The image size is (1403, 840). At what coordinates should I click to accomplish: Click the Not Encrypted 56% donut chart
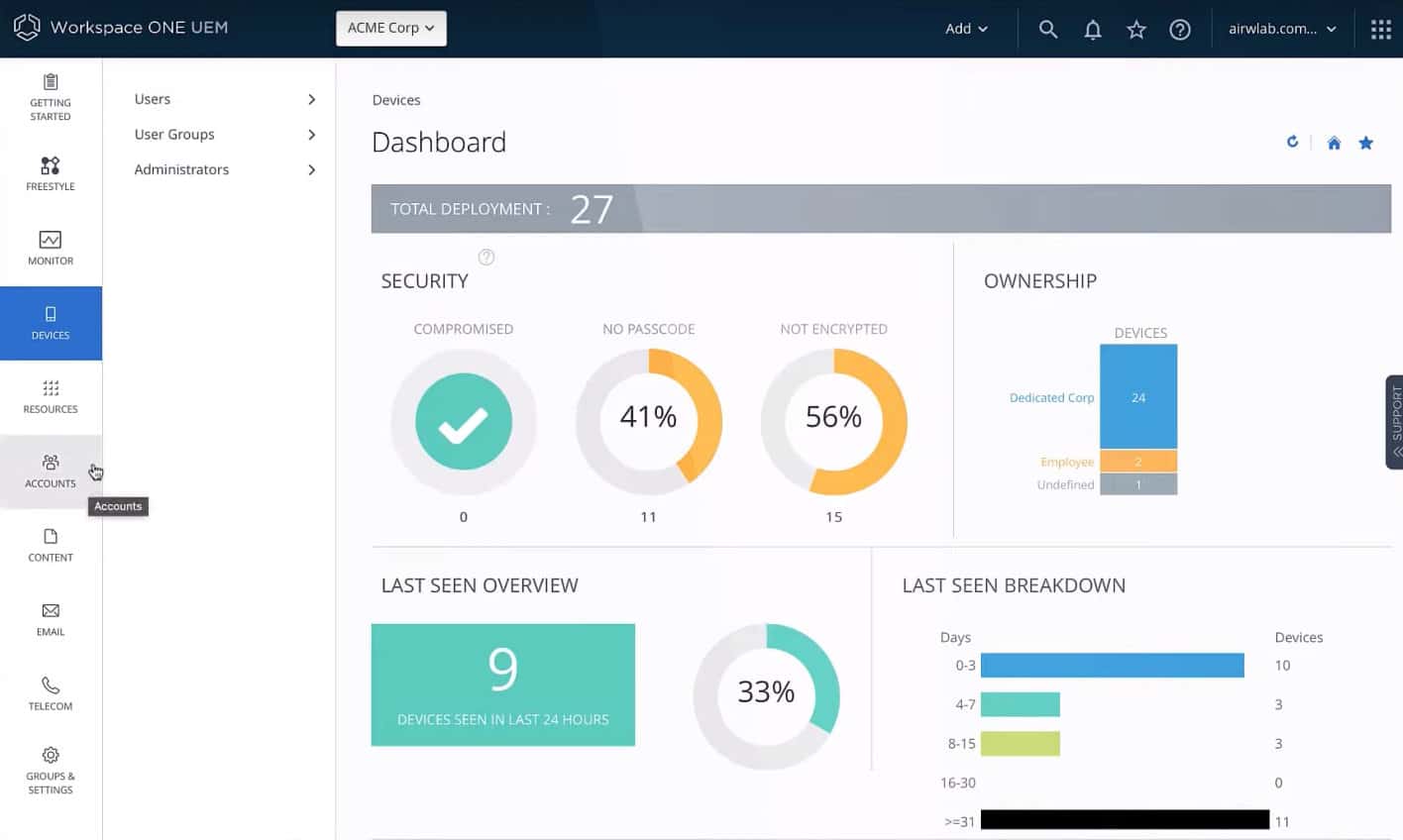[834, 421]
